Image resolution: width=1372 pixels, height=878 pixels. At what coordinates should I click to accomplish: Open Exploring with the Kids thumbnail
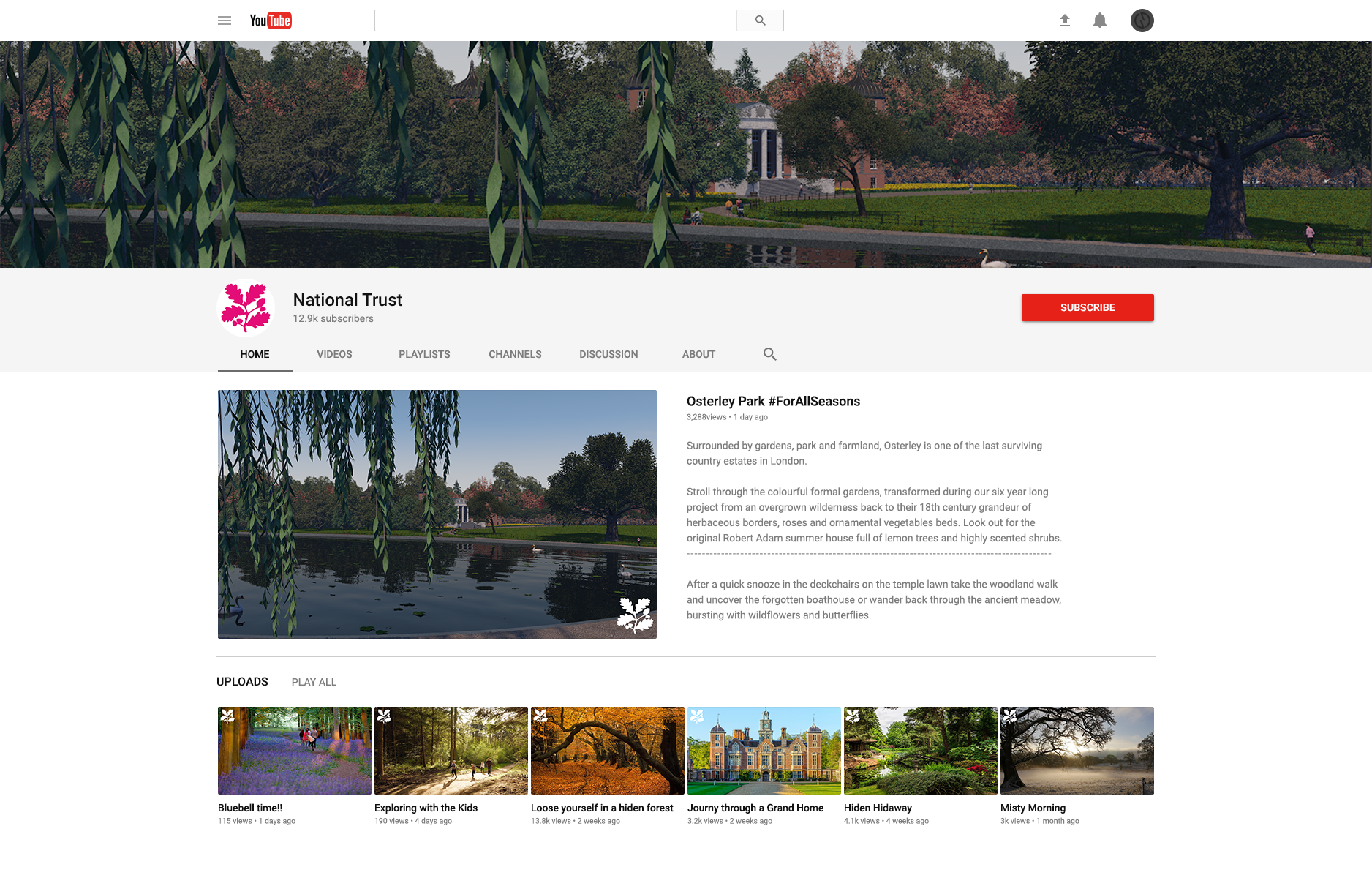pyautogui.click(x=451, y=751)
